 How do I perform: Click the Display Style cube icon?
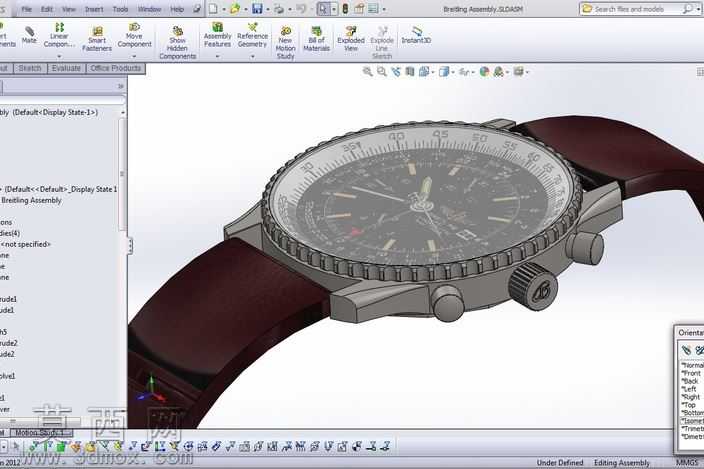click(x=444, y=72)
